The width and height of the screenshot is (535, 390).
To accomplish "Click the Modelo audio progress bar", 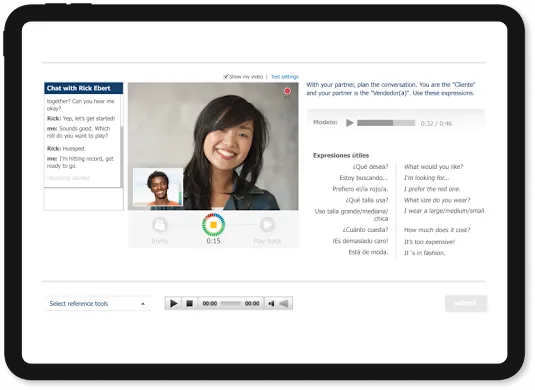I will click(386, 123).
